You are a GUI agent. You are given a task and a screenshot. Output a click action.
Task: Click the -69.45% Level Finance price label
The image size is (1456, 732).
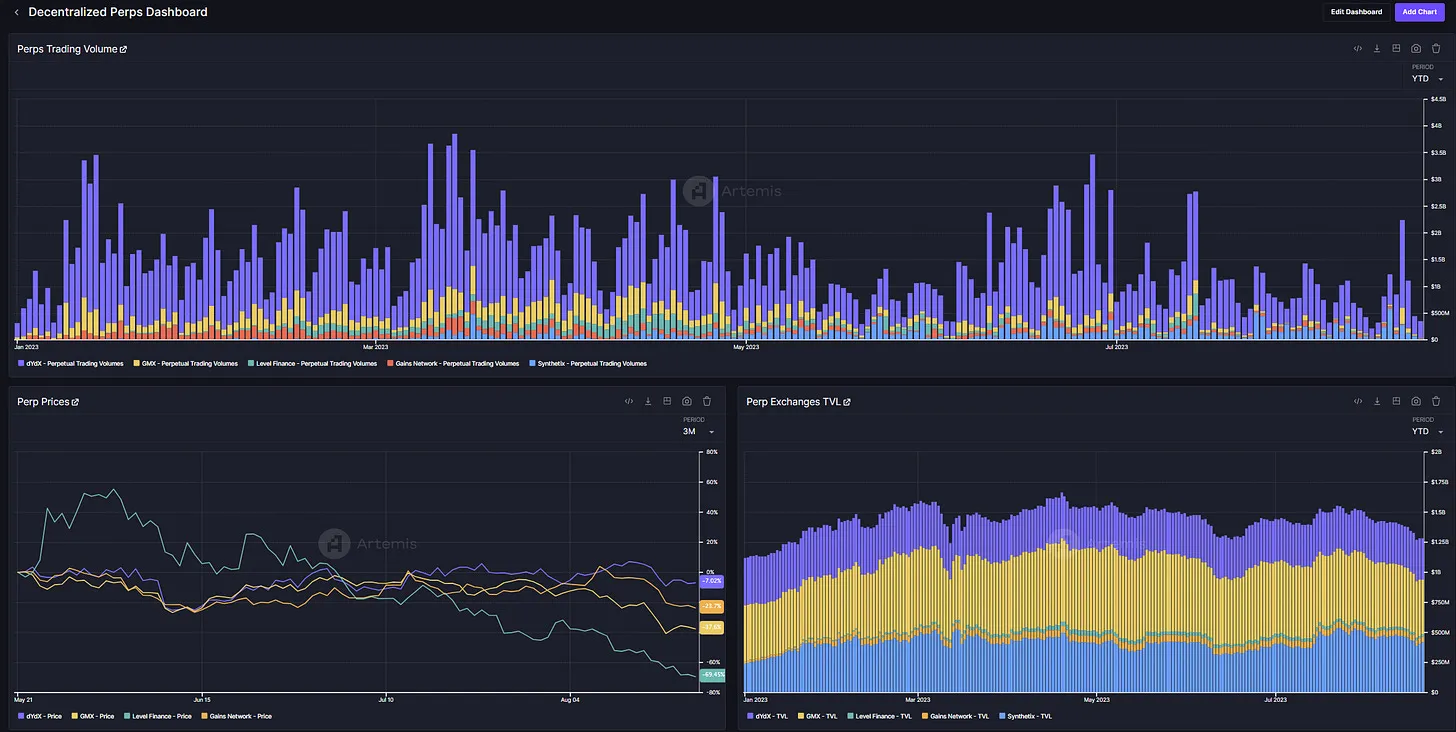click(713, 675)
